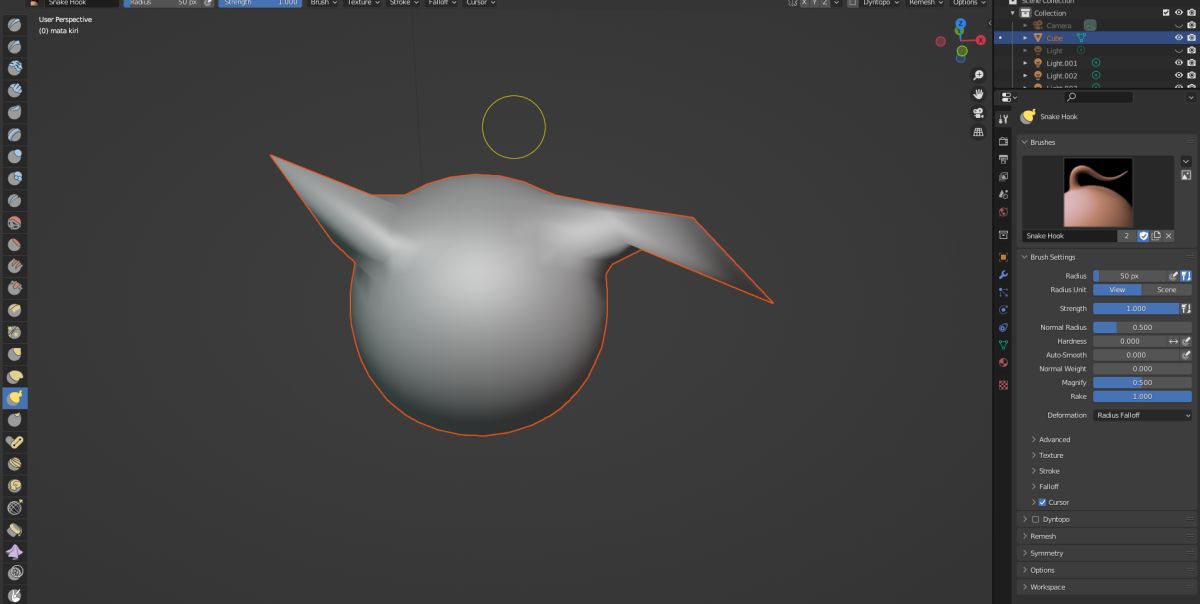
Task: Select the Simplify sculpt brush
Action: pyautogui.click(x=15, y=574)
